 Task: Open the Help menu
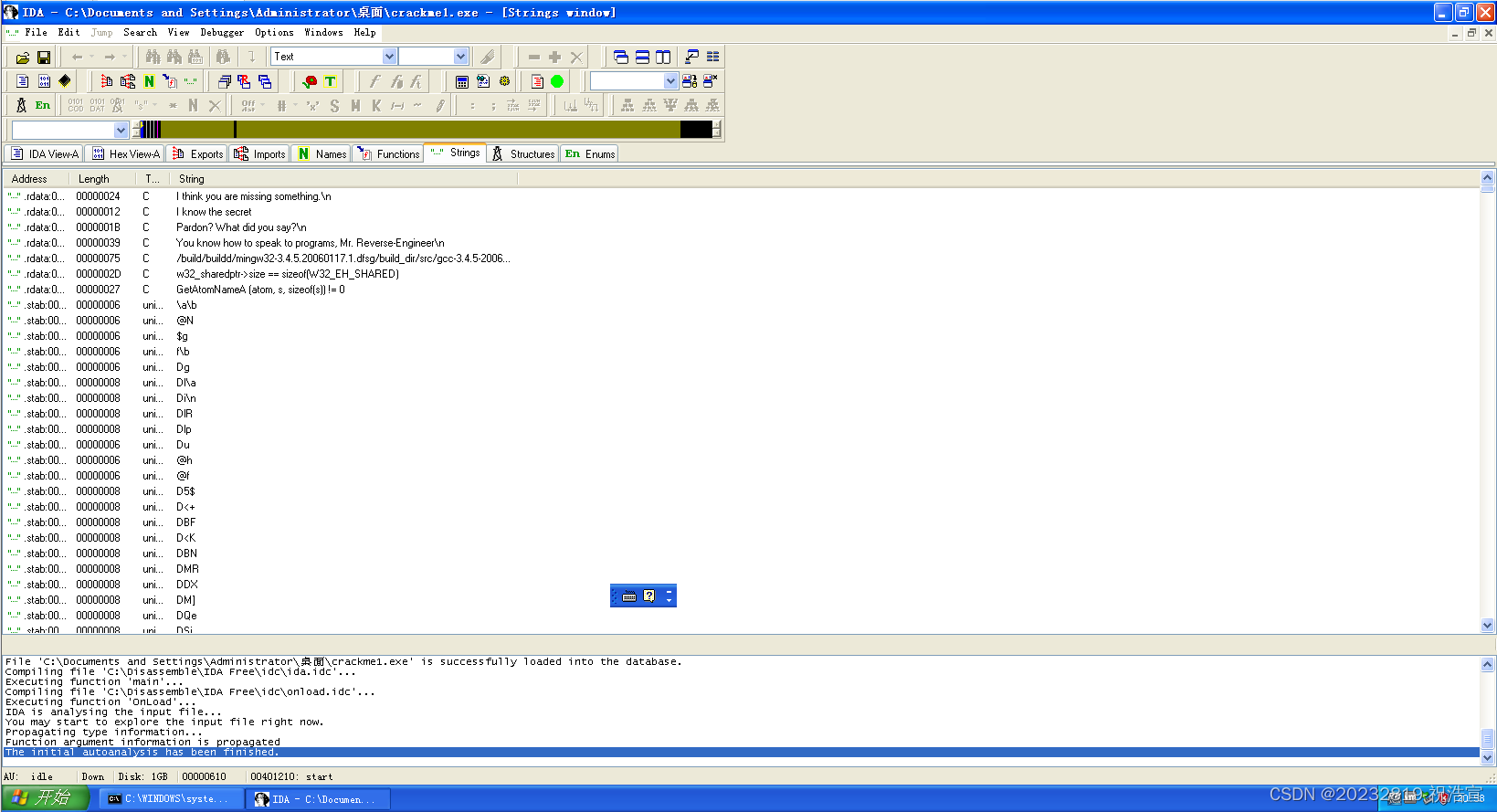364,32
